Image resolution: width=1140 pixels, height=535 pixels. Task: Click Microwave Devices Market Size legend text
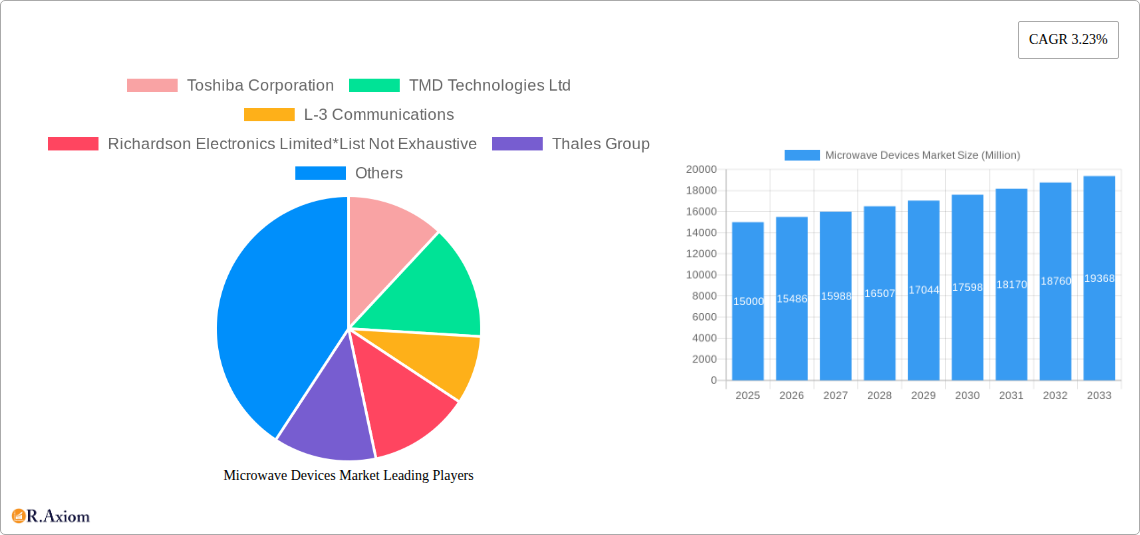[923, 155]
